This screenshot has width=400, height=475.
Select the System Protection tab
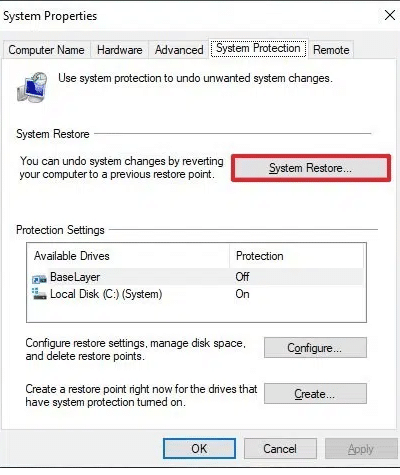[x=258, y=49]
